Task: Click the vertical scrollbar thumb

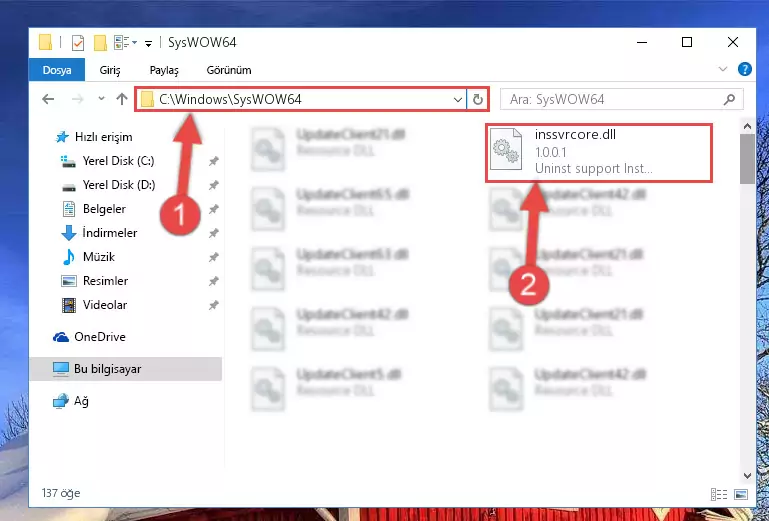Action: [x=747, y=159]
